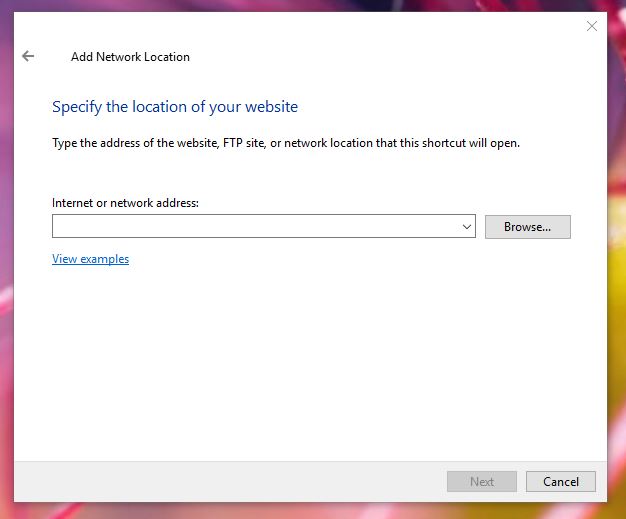Click the blank white area below View examples
Screen dimensions: 626x519
click(x=300, y=360)
